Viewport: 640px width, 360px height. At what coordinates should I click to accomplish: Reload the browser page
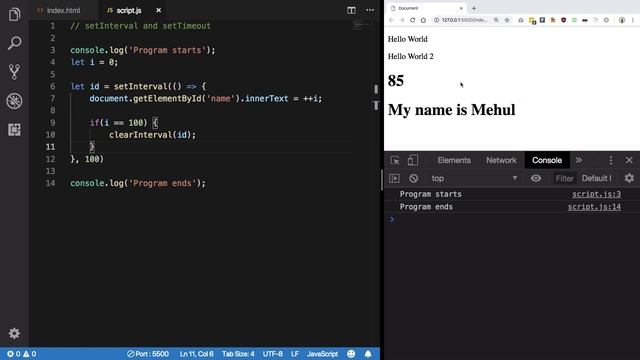pyautogui.click(x=413, y=20)
